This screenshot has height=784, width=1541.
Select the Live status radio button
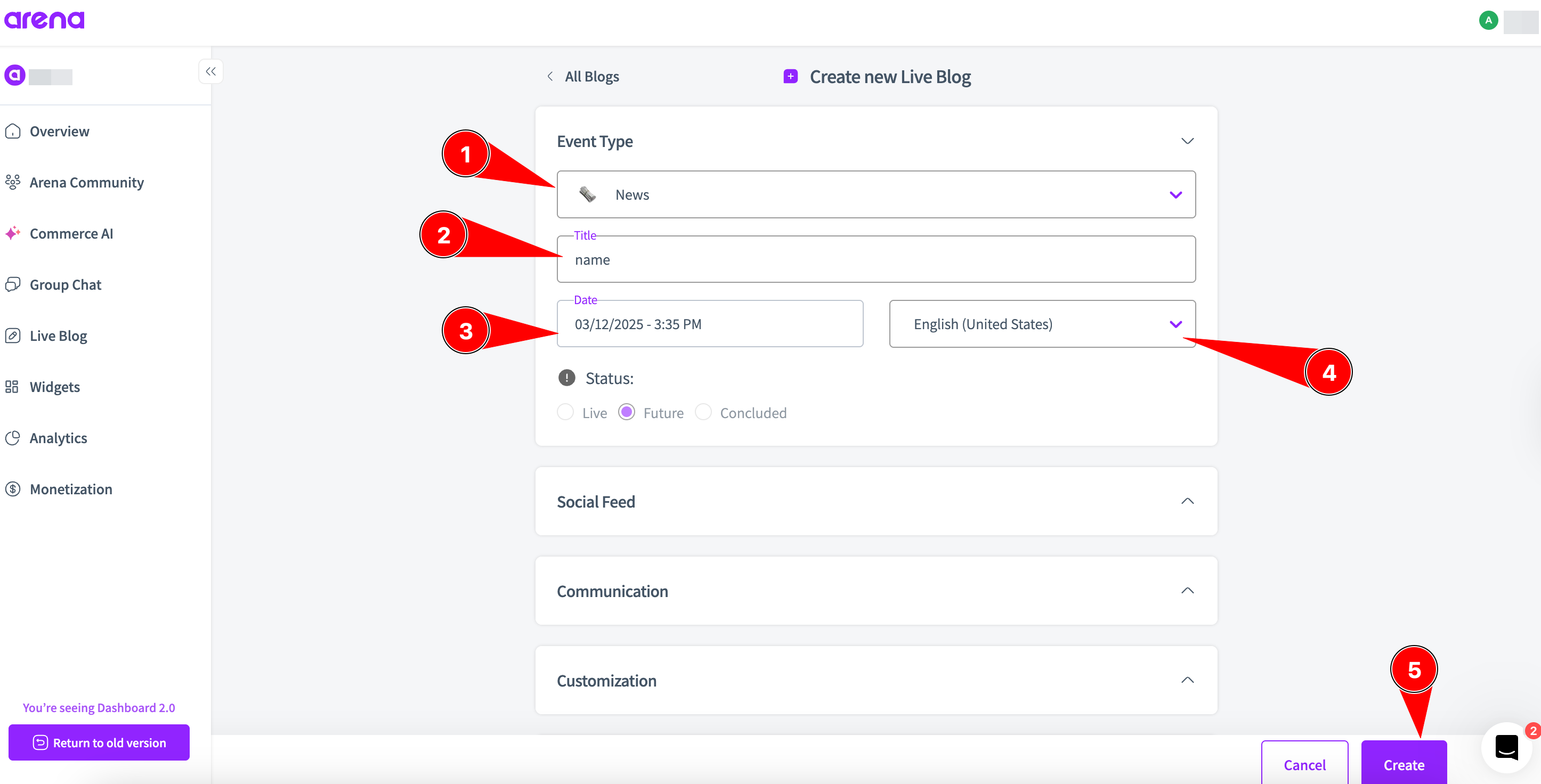pyautogui.click(x=565, y=413)
